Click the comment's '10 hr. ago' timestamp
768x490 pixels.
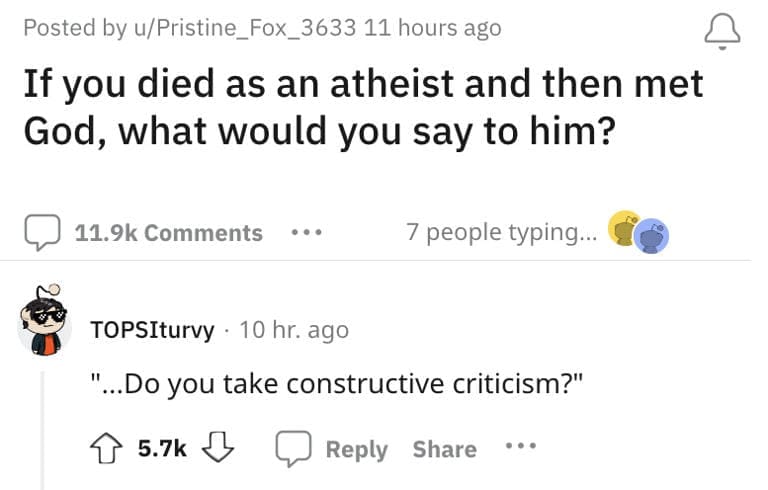(294, 329)
